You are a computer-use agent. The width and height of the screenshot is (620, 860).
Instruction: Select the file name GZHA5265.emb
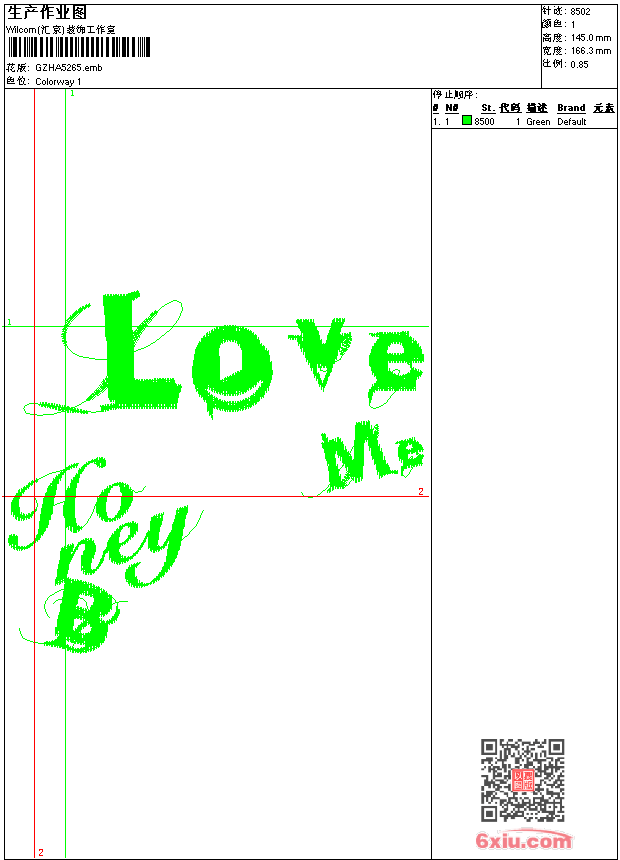[68, 68]
